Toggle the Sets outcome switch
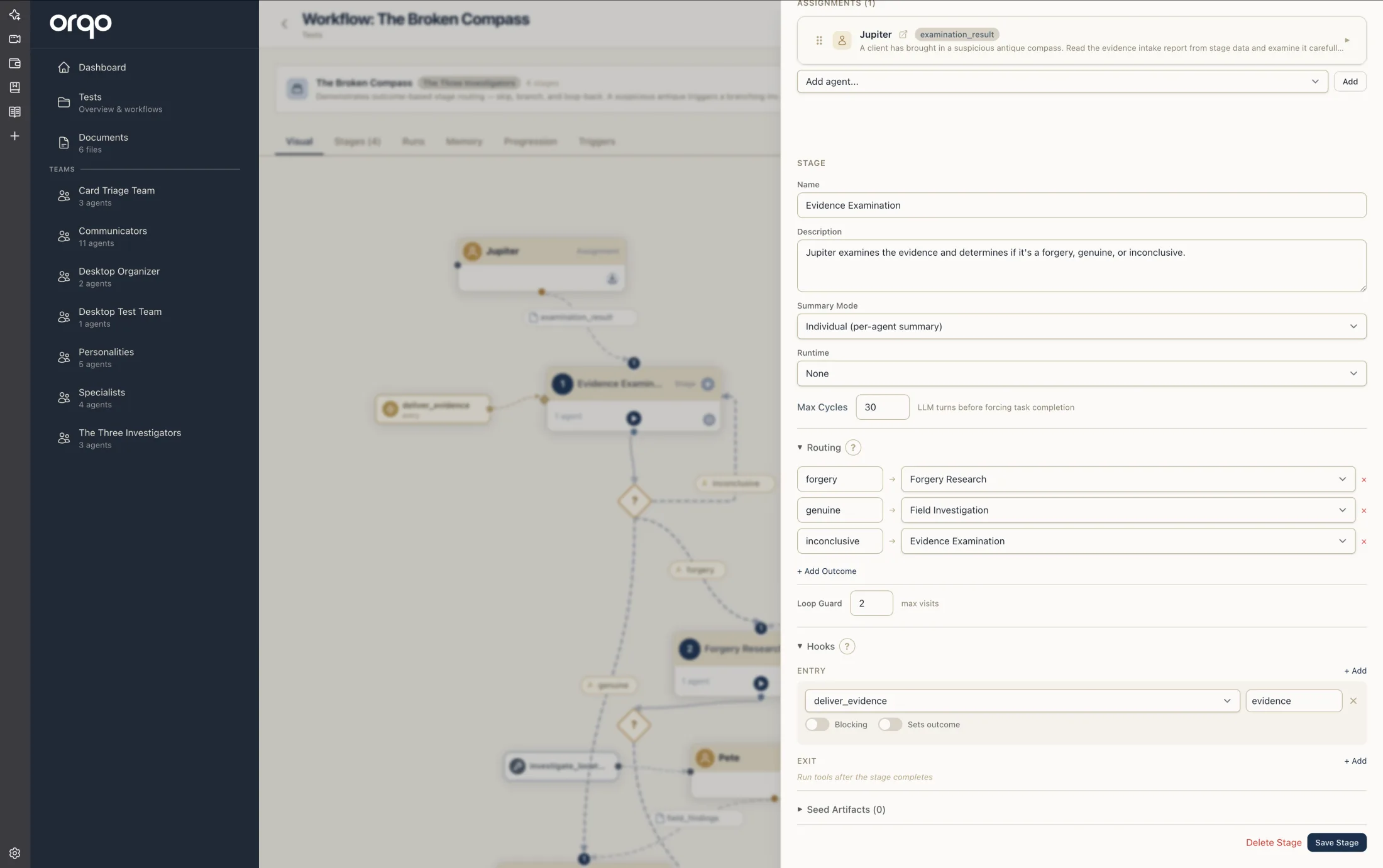This screenshot has width=1383, height=868. [890, 725]
